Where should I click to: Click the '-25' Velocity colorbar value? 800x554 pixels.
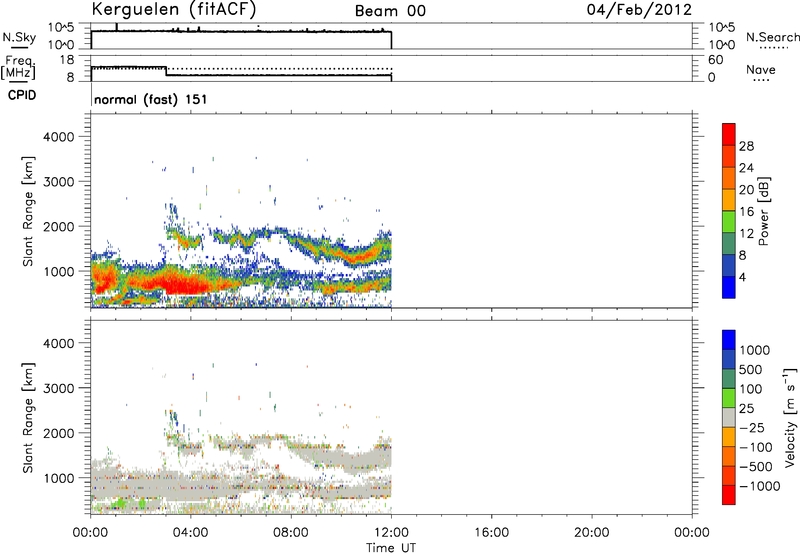pyautogui.click(x=752, y=428)
